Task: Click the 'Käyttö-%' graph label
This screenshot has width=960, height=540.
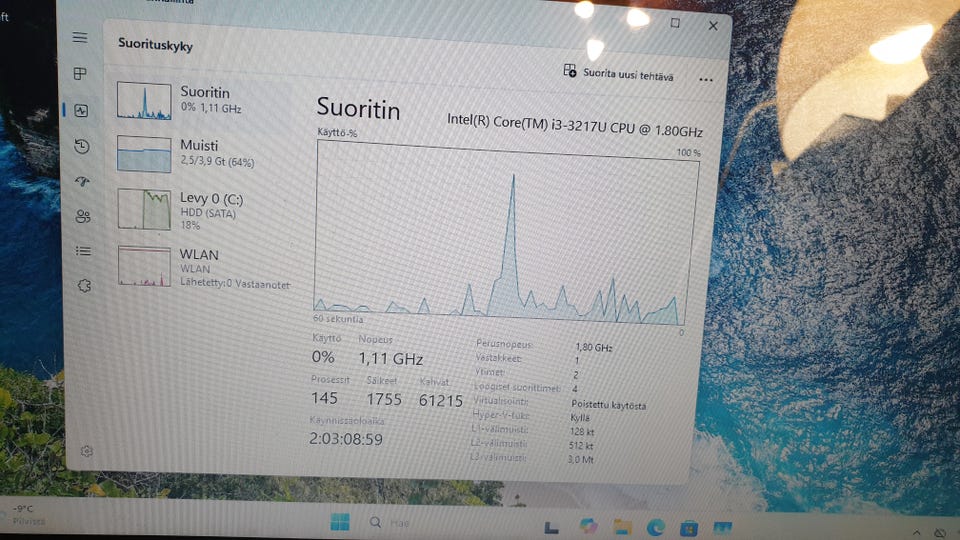Action: click(337, 132)
